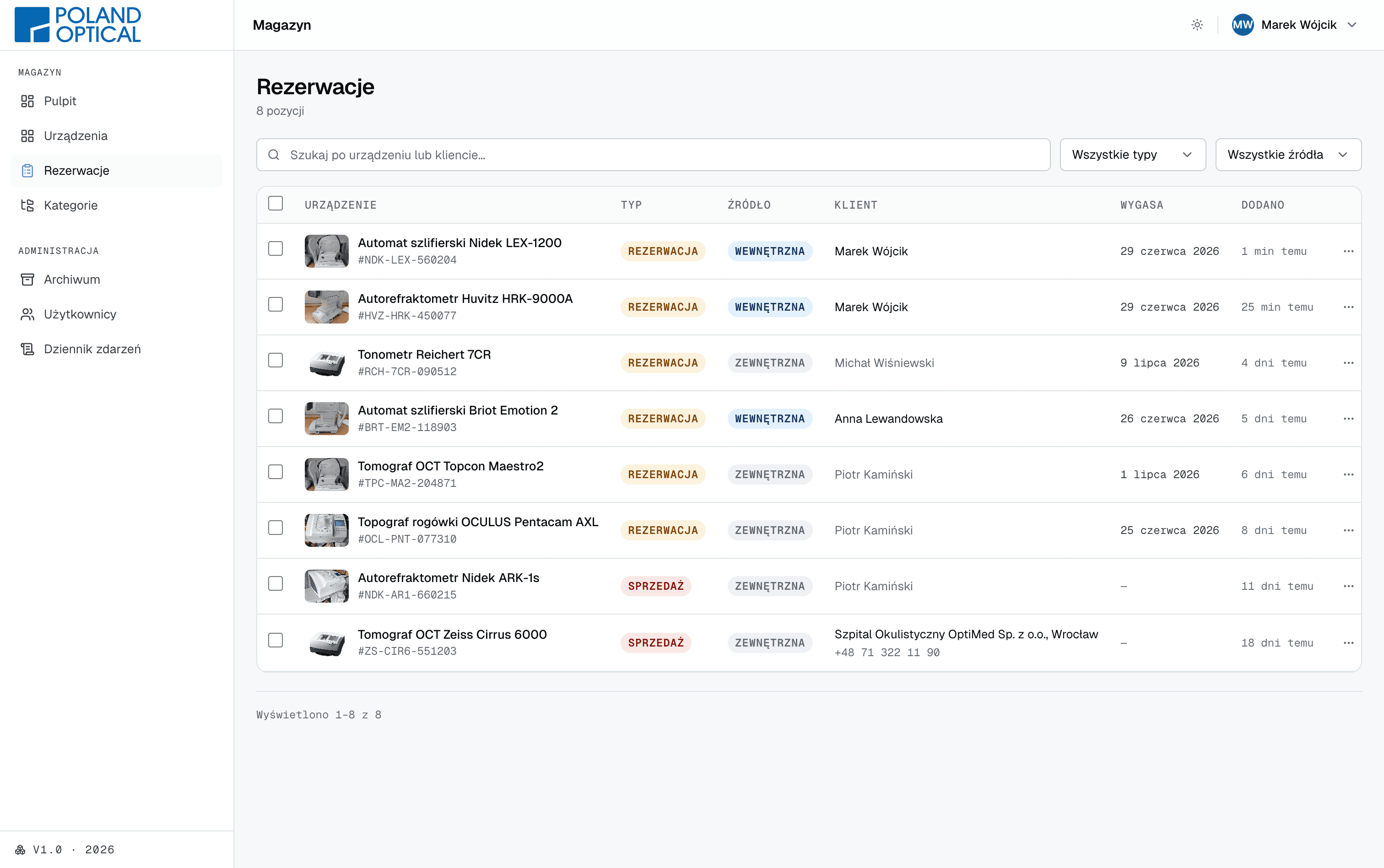Viewport: 1384px width, 868px height.
Task: Click the search magnifier icon
Action: 274,155
